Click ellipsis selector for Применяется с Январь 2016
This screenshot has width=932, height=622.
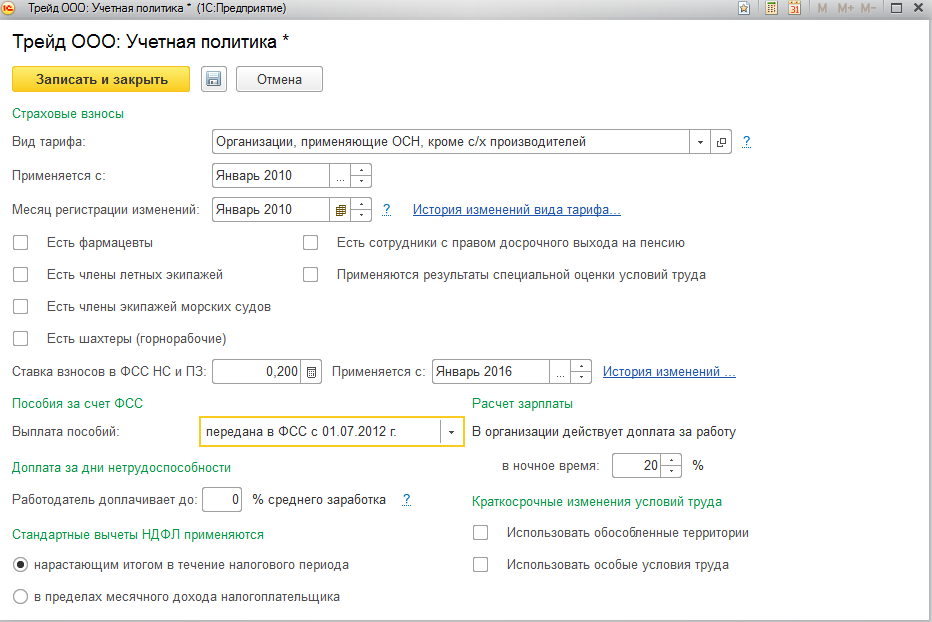click(x=561, y=372)
